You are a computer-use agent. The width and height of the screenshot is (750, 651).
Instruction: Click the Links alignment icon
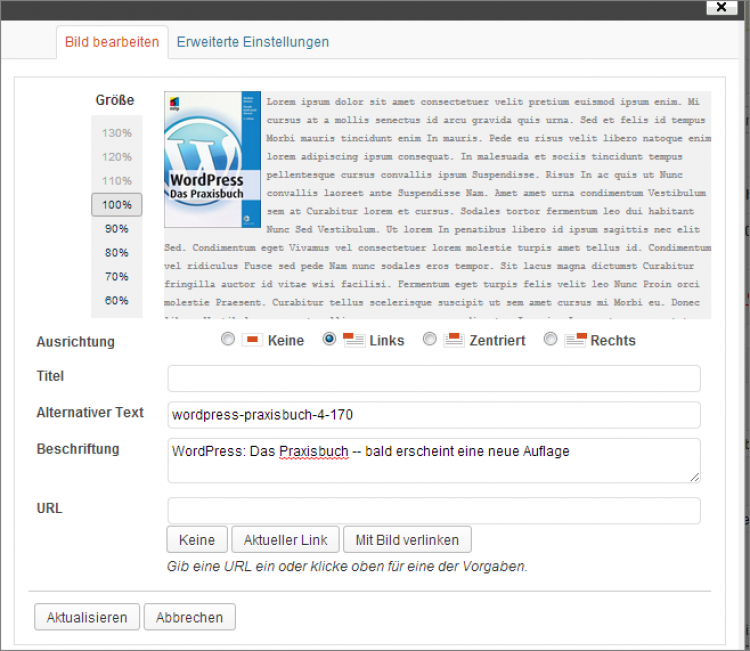(353, 340)
